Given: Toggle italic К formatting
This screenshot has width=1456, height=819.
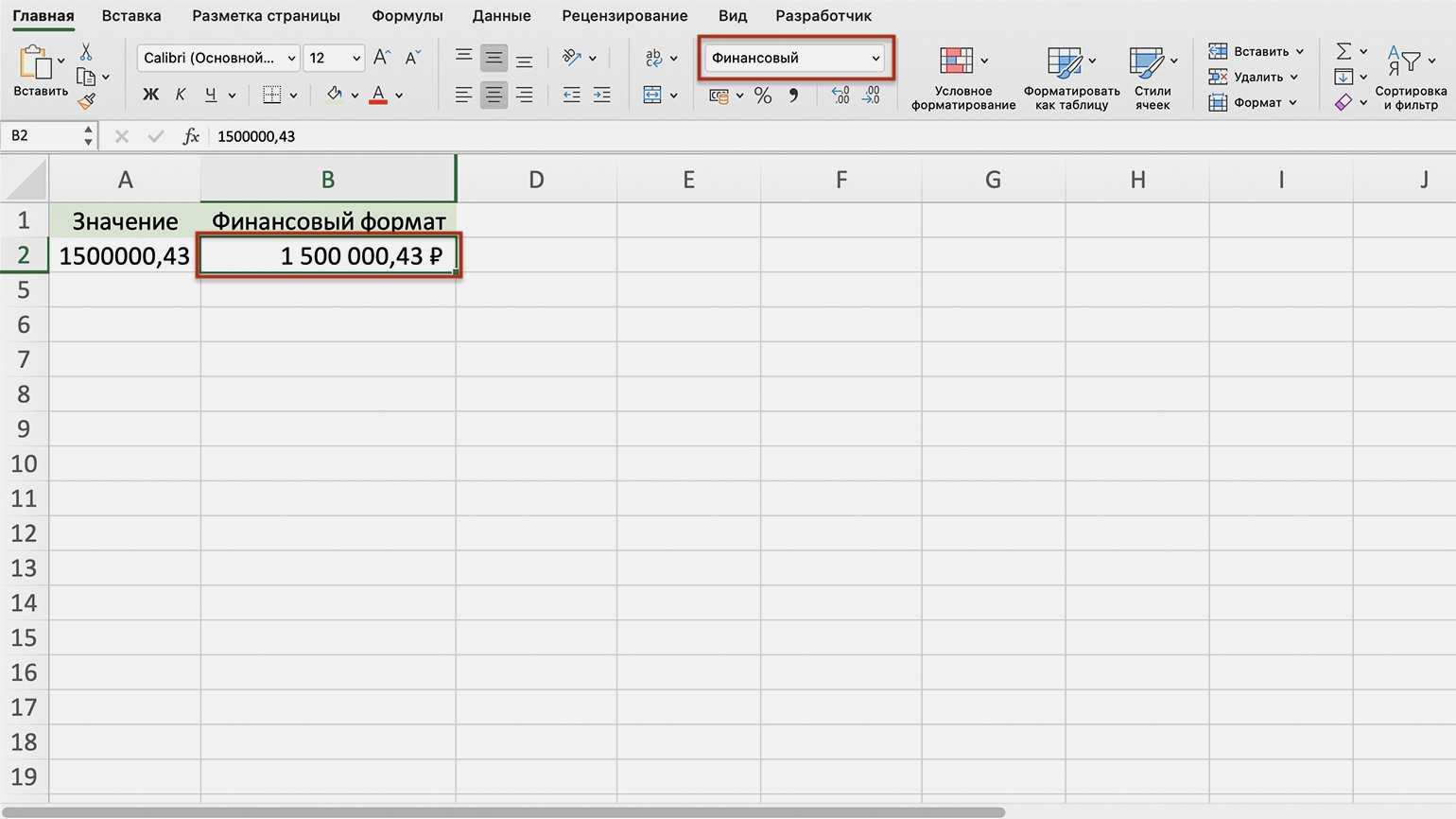Looking at the screenshot, I should (x=180, y=96).
